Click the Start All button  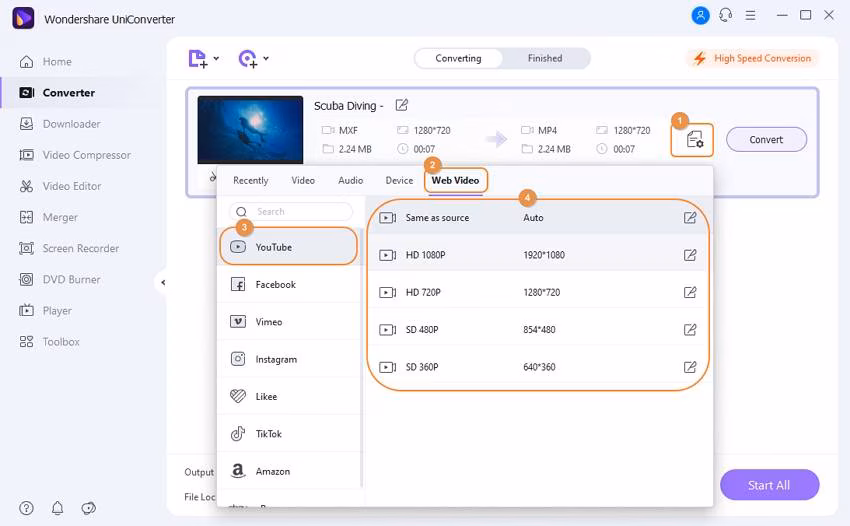pos(769,485)
